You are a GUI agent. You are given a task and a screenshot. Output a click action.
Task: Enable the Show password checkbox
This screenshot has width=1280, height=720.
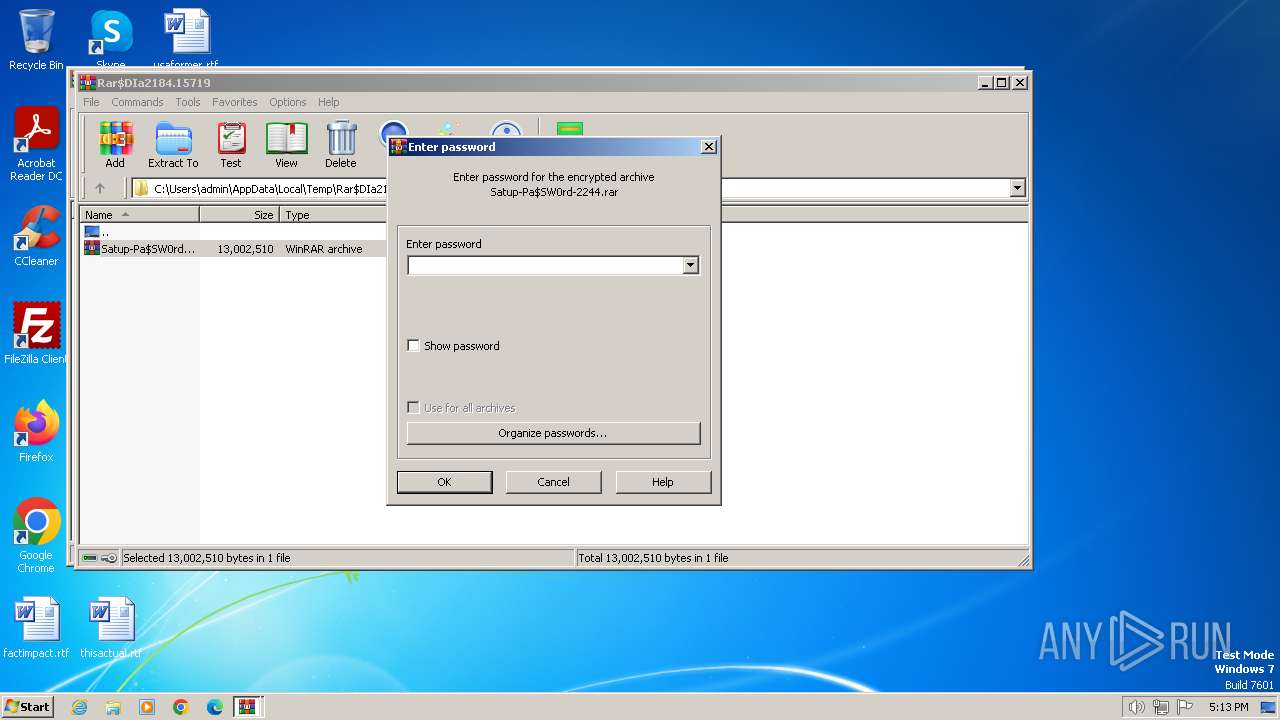tap(413, 346)
